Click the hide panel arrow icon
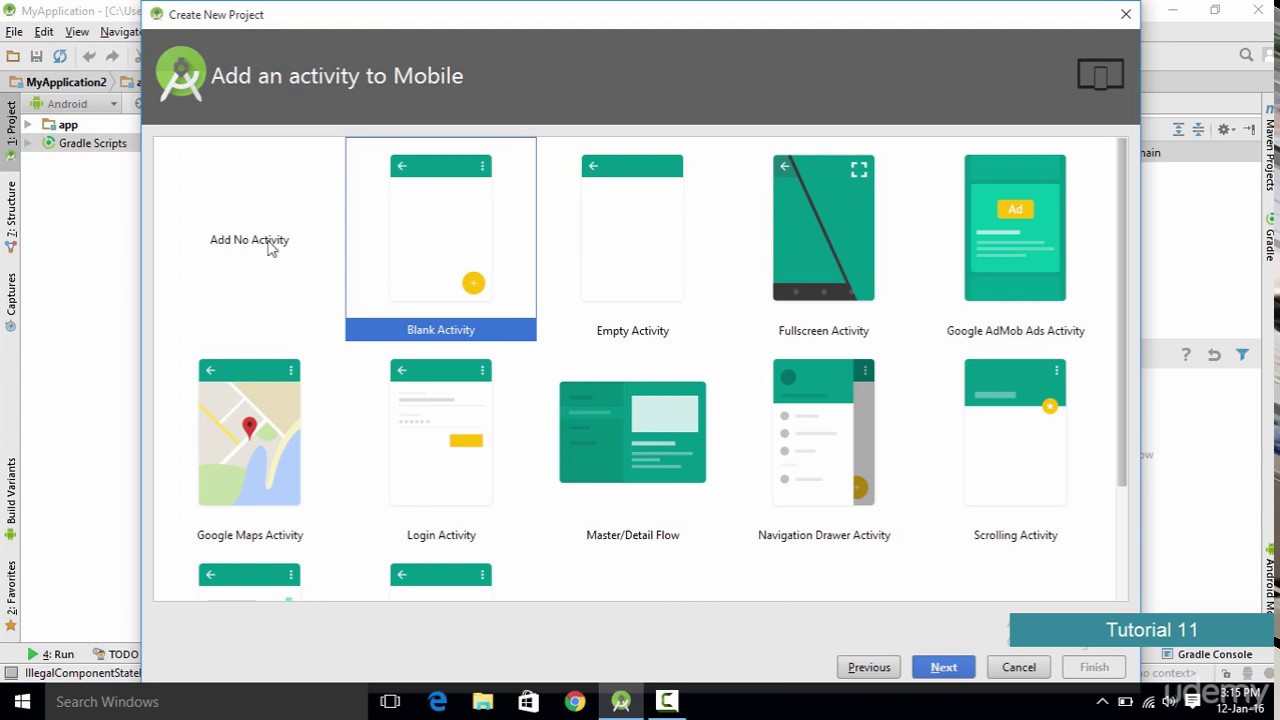1280x720 pixels. tap(1249, 129)
